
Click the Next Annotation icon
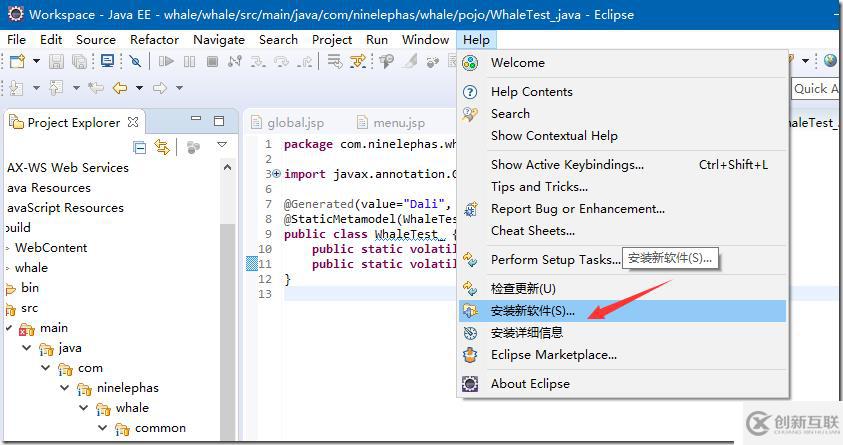[x=16, y=88]
